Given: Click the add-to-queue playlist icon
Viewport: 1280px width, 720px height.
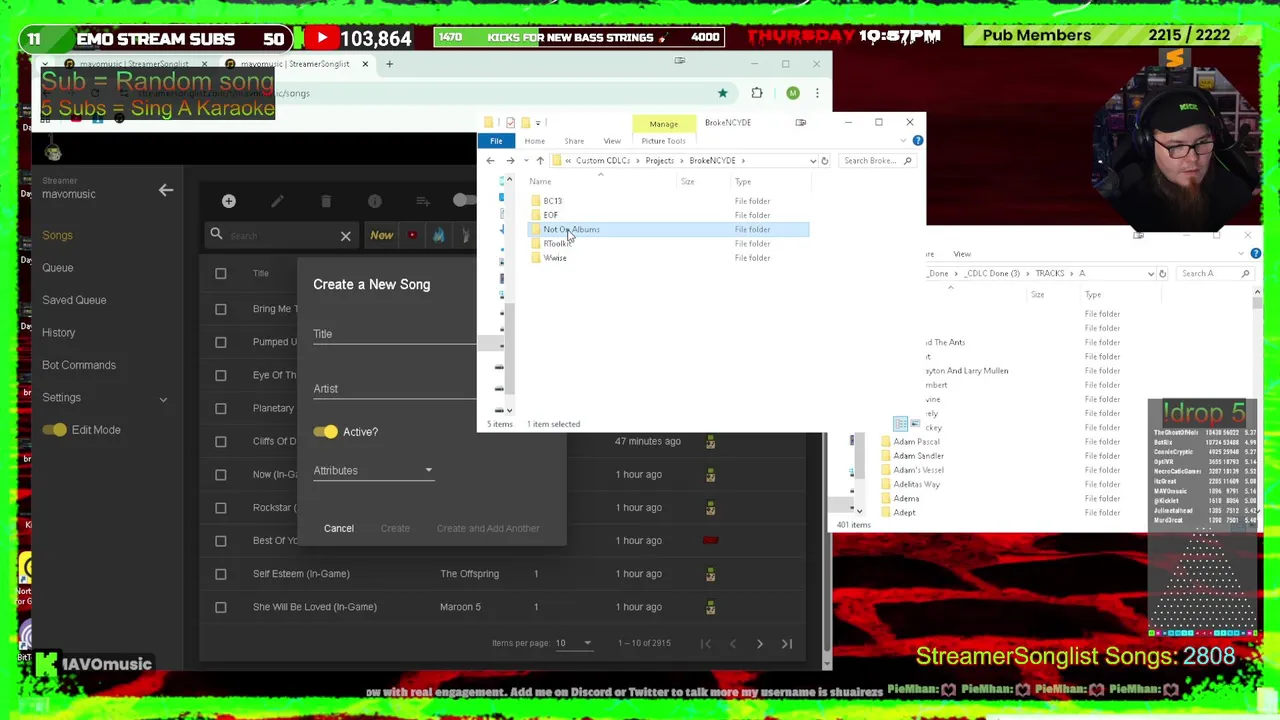Looking at the screenshot, I should (x=423, y=202).
